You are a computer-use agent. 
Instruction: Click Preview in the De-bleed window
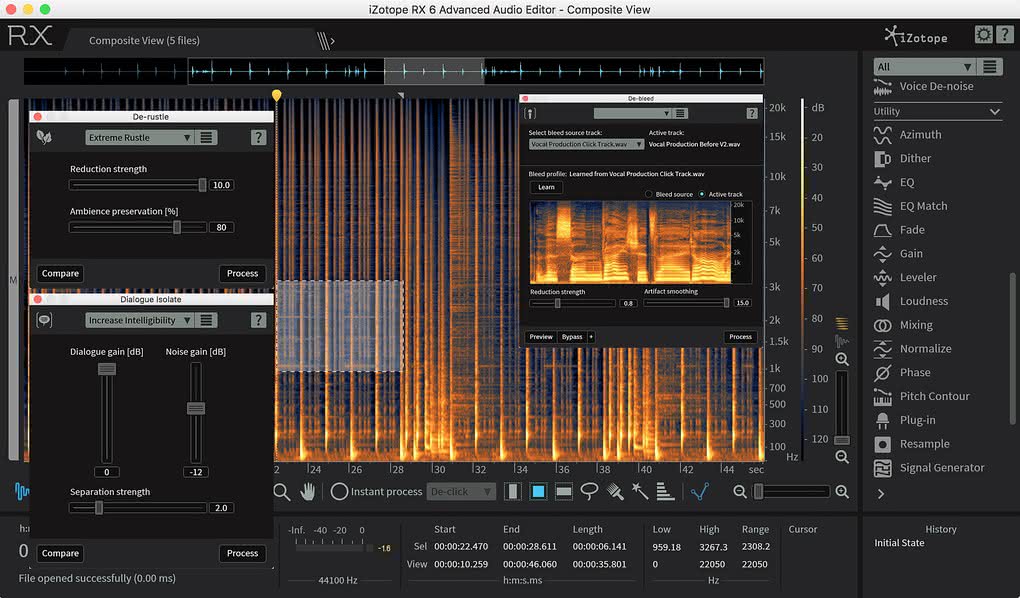541,337
